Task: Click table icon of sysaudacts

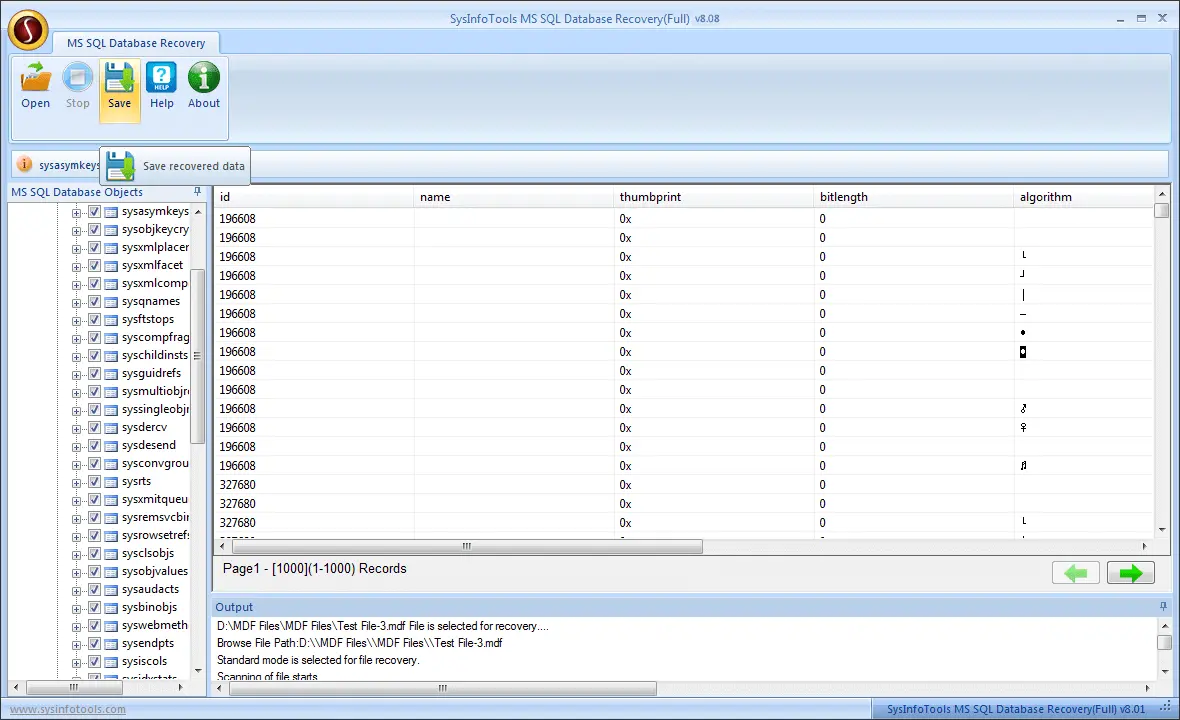Action: 111,591
